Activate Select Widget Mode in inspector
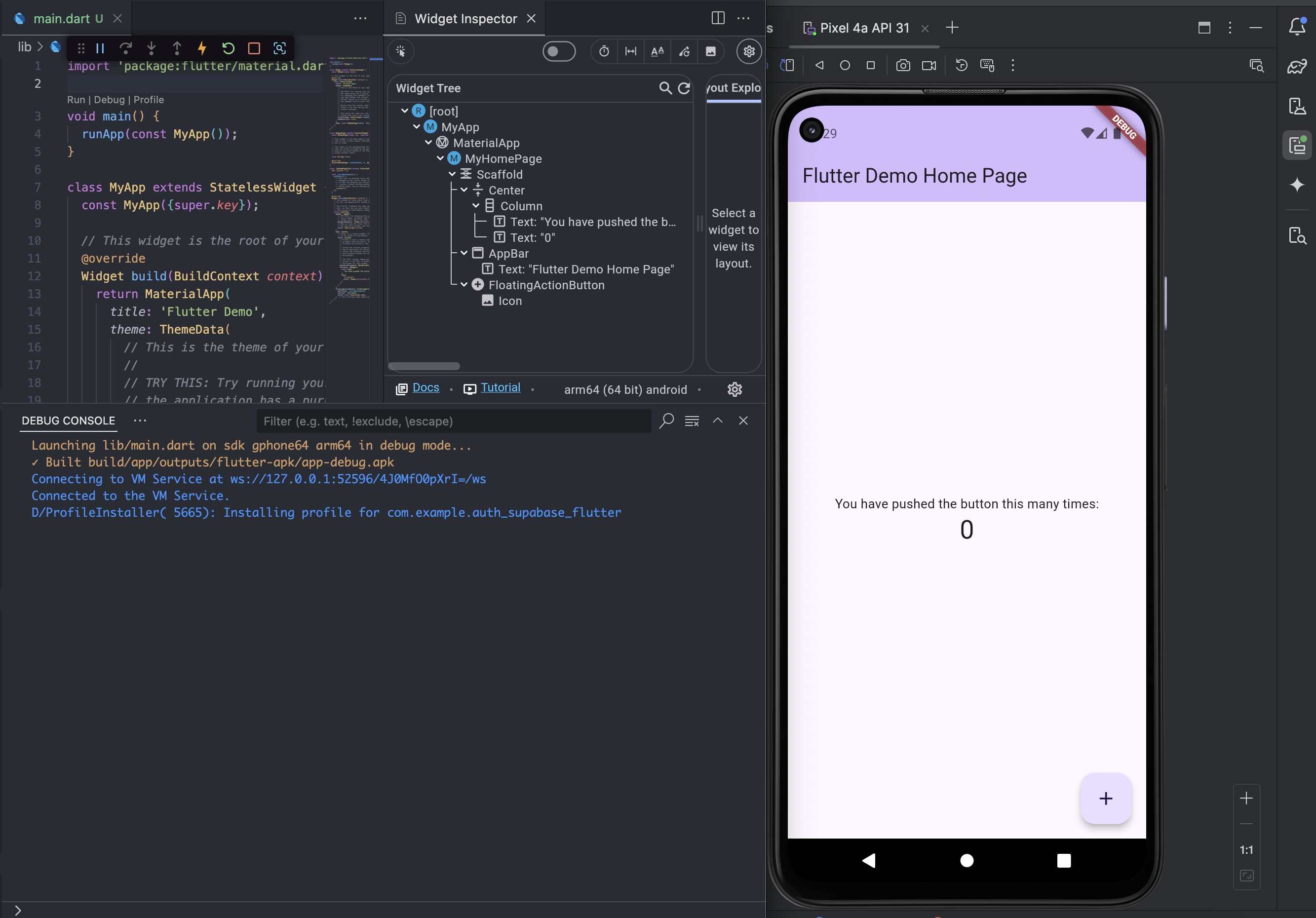1316x918 pixels. tap(401, 51)
